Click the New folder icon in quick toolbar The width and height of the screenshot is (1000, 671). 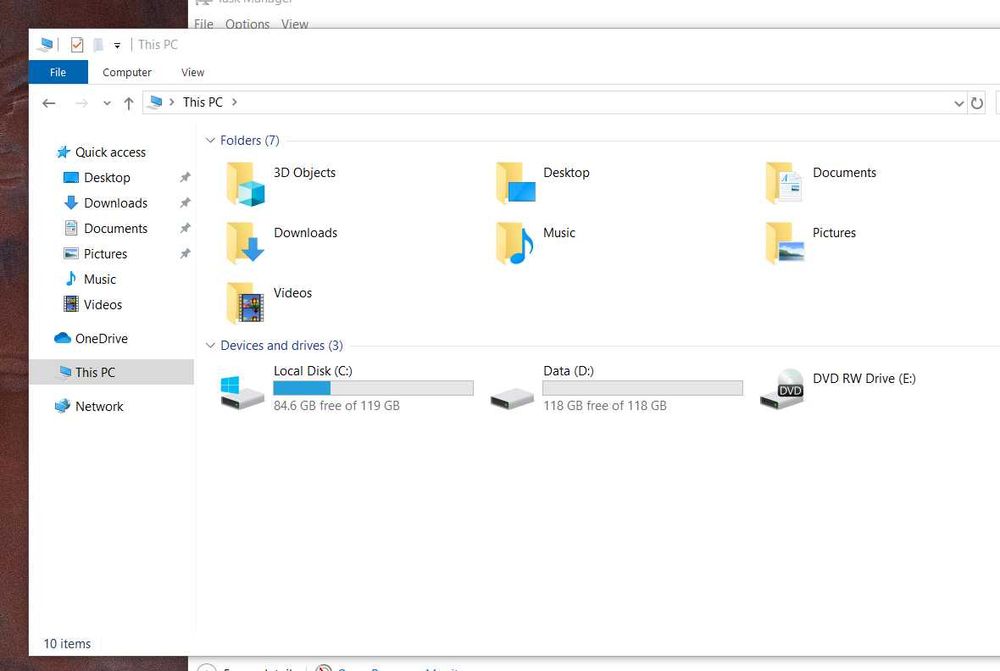tap(98, 45)
